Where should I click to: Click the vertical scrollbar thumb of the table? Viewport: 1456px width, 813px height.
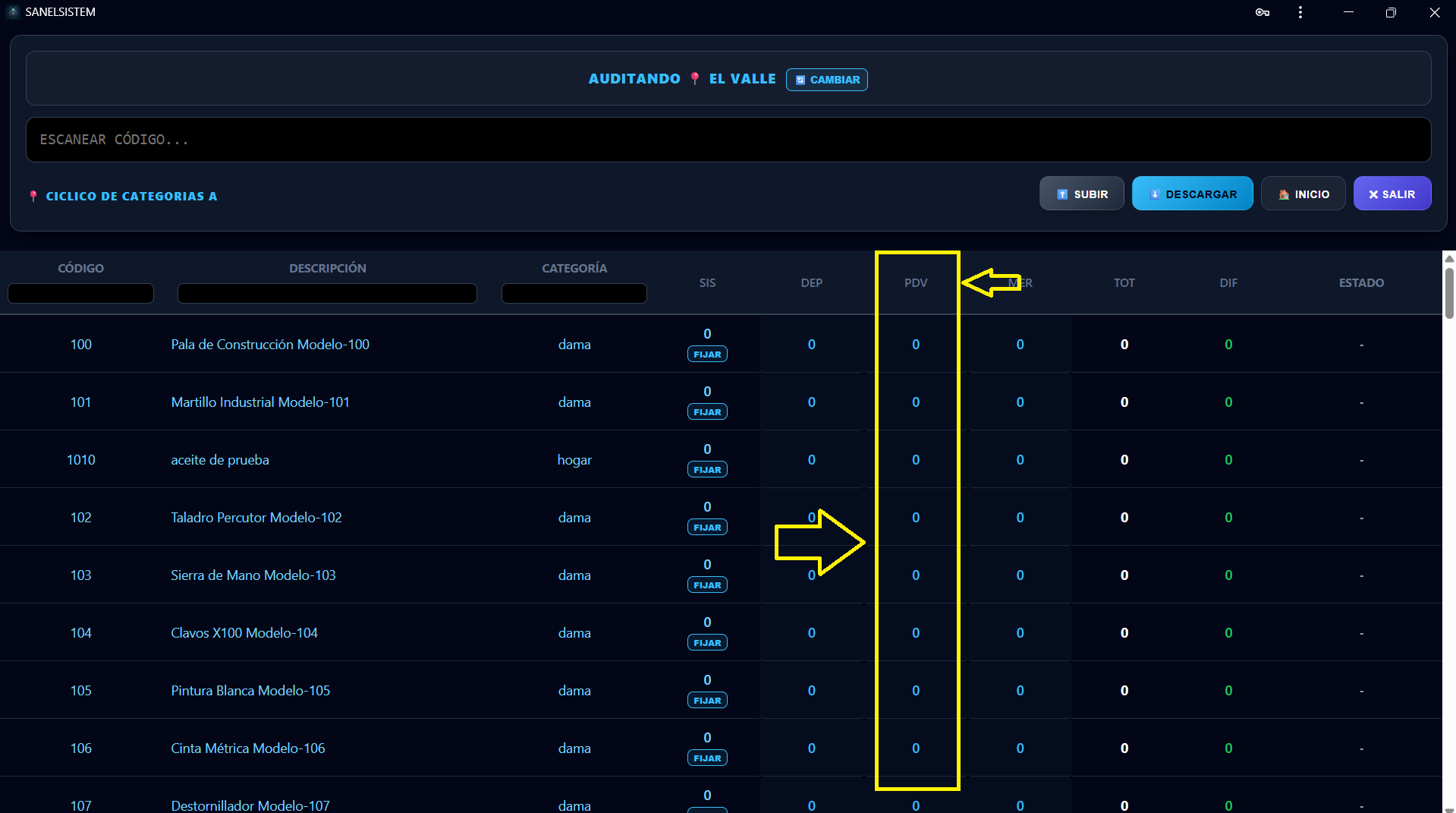(x=1449, y=293)
